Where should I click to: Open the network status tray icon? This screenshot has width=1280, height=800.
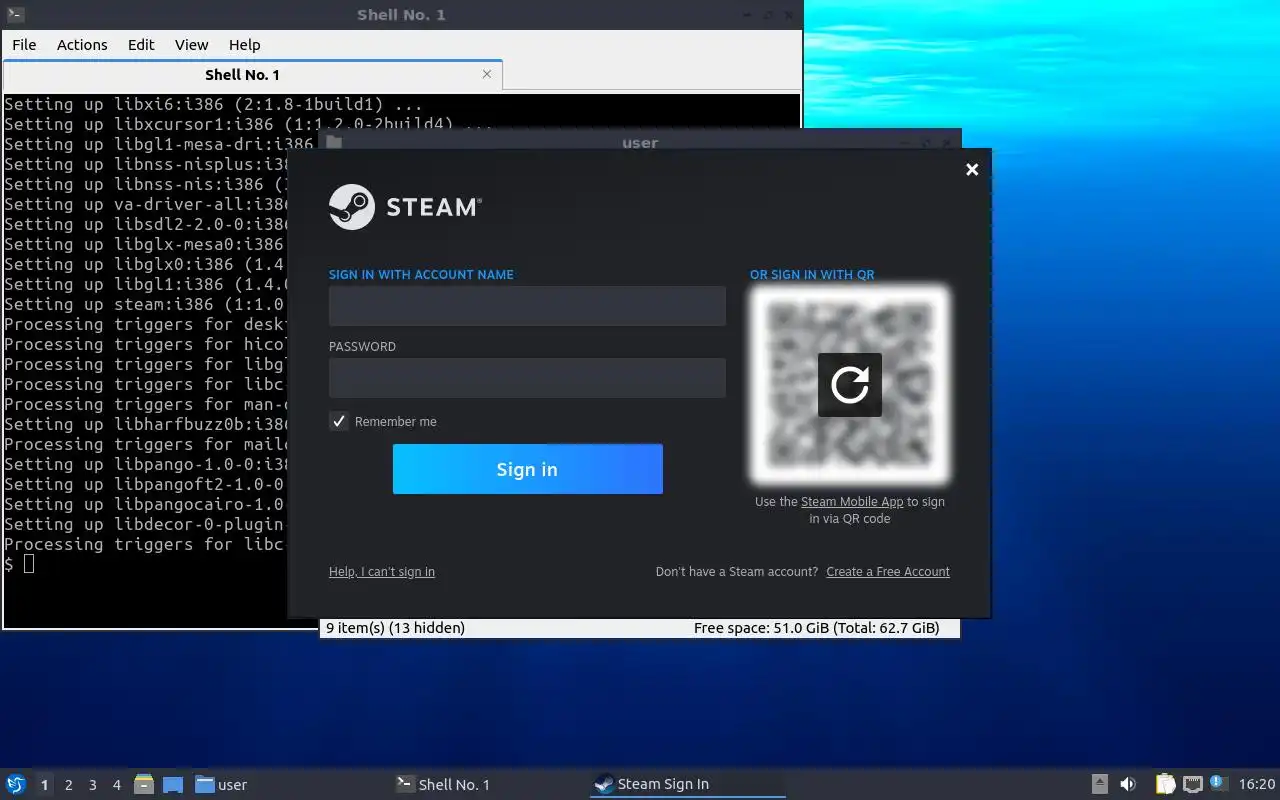click(x=1192, y=784)
